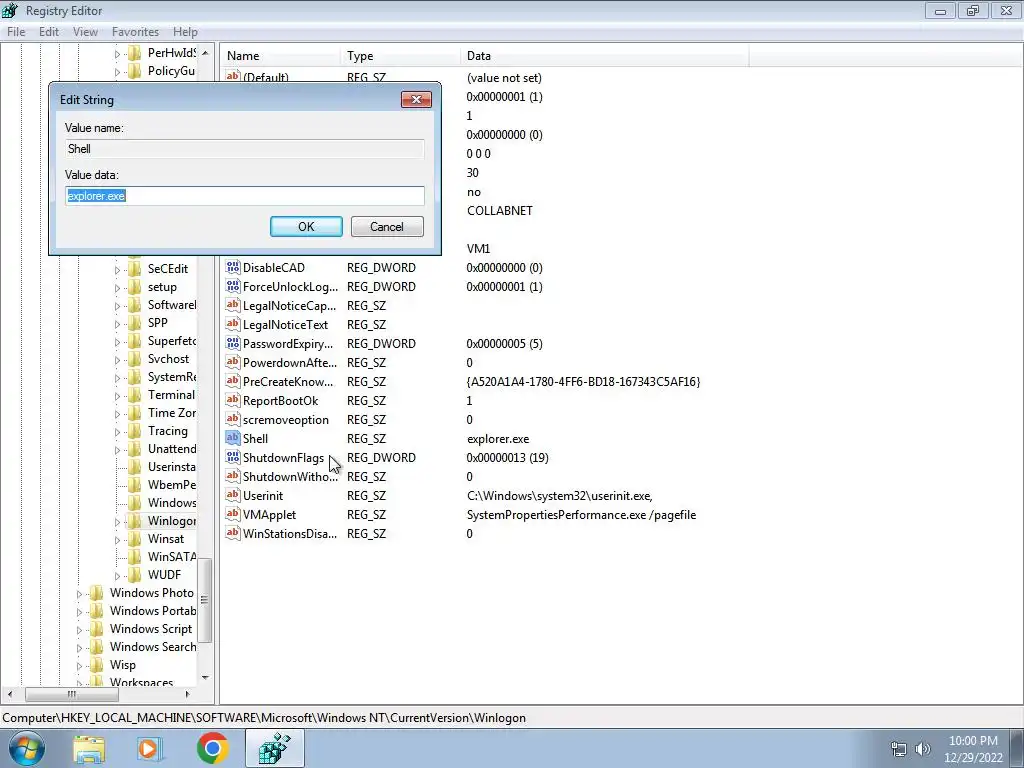Expand the SPP registry key
This screenshot has width=1024, height=768.
117,323
